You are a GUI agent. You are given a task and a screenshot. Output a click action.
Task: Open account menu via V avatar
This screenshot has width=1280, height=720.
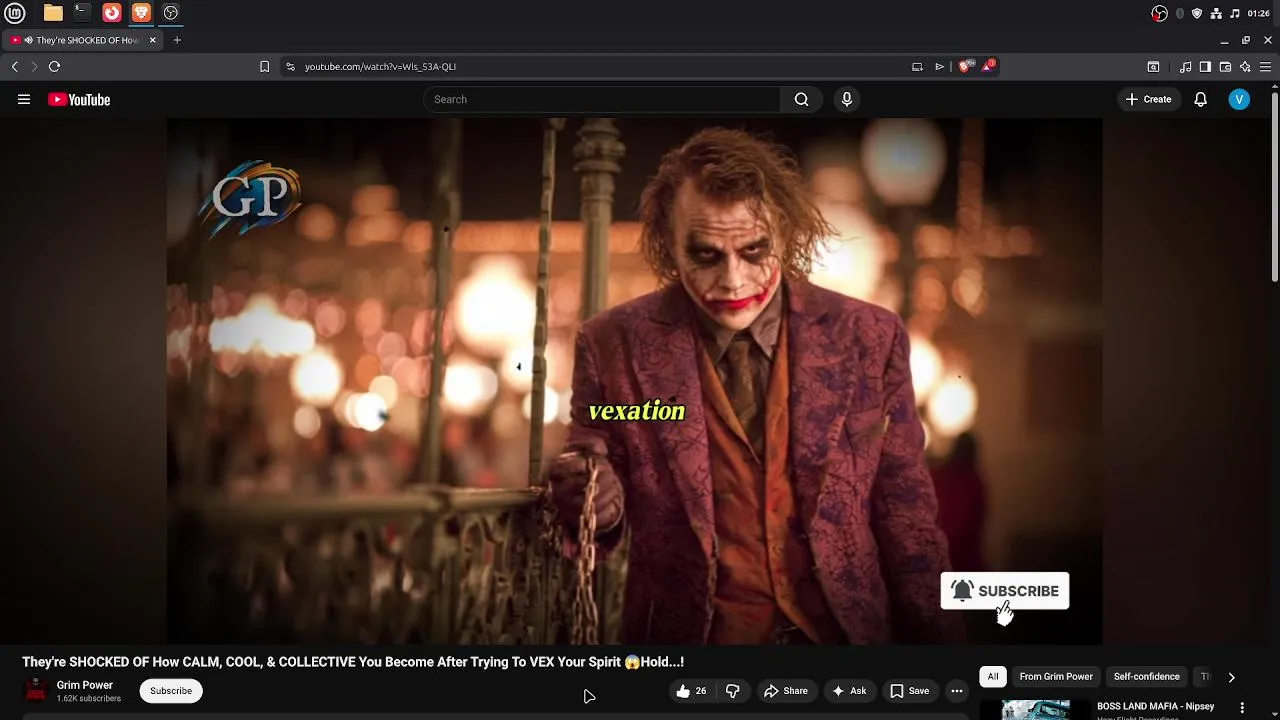[x=1239, y=99]
